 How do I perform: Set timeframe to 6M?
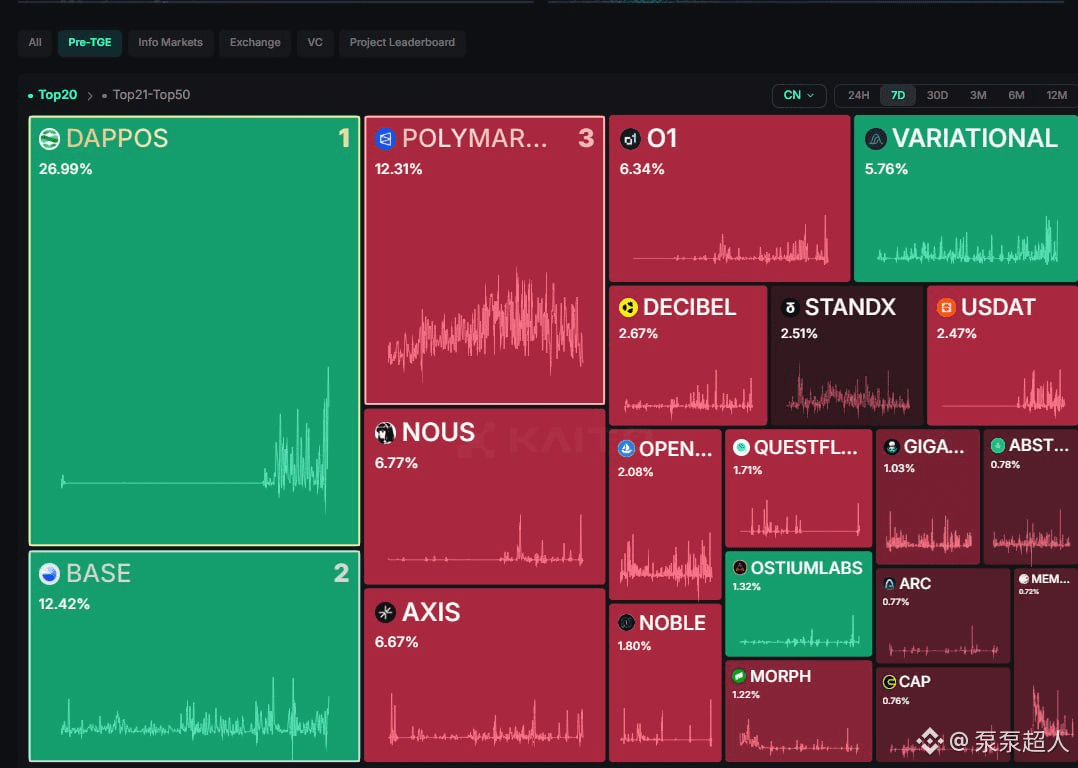click(x=1016, y=96)
